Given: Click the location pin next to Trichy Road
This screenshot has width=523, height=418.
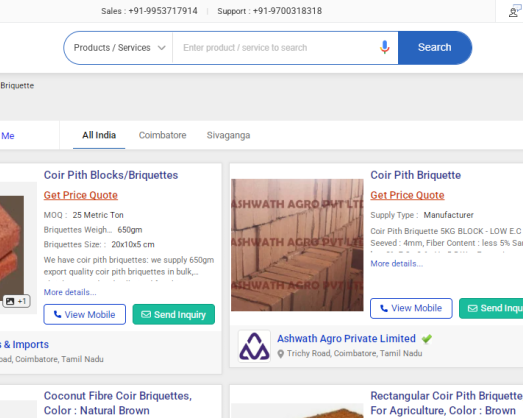Looking at the screenshot, I should point(281,354).
